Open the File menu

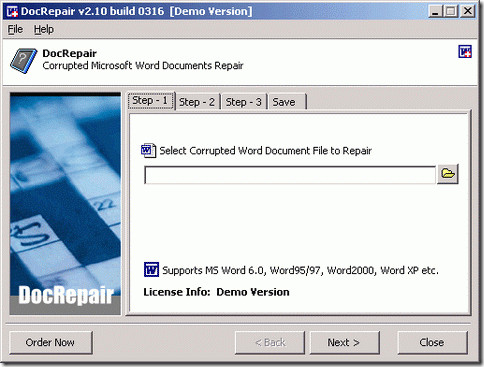tap(15, 29)
